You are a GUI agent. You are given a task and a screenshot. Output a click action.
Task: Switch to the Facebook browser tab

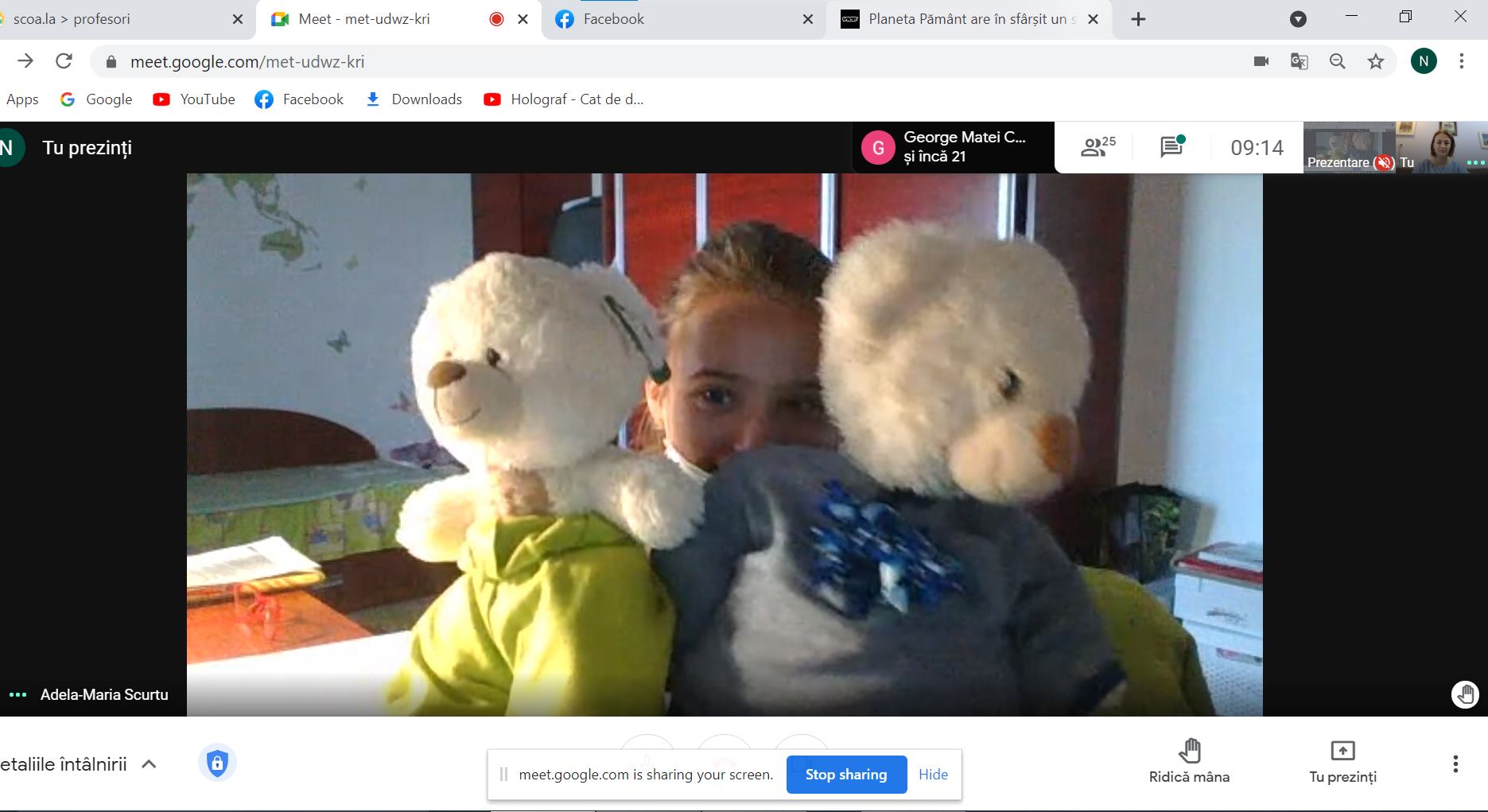[613, 19]
